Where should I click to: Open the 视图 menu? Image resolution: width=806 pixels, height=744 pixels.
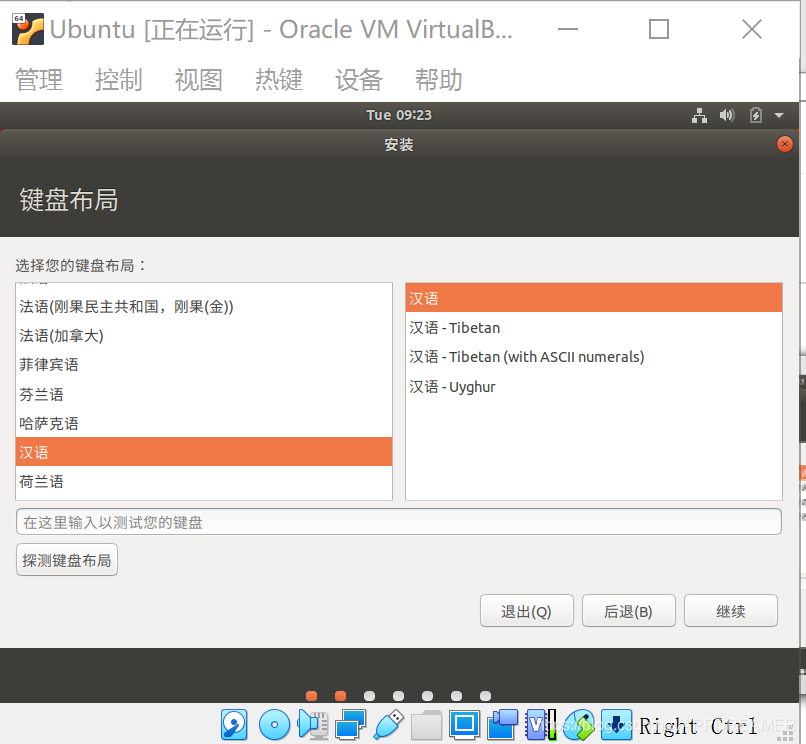[x=198, y=80]
